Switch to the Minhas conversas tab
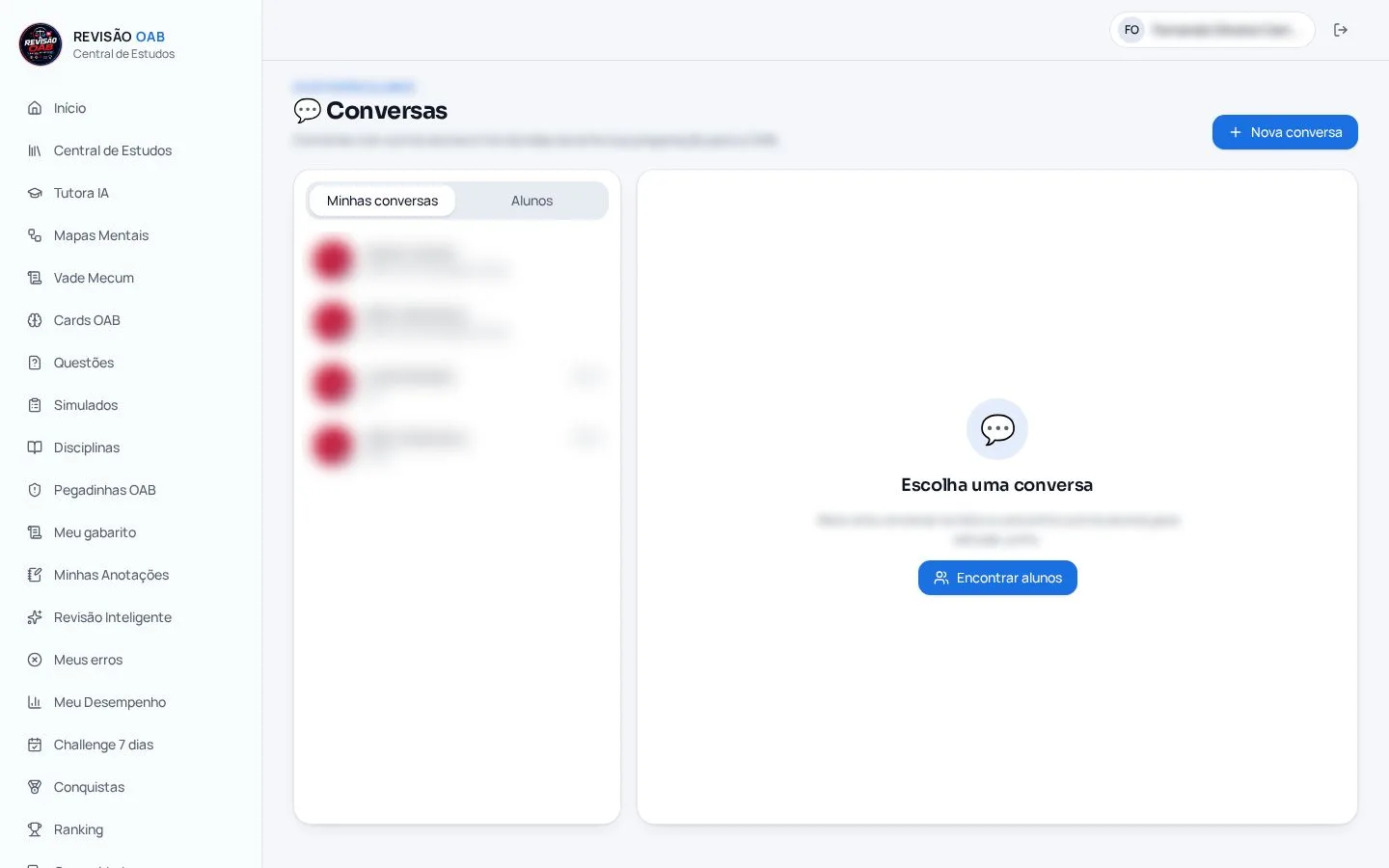 (382, 201)
